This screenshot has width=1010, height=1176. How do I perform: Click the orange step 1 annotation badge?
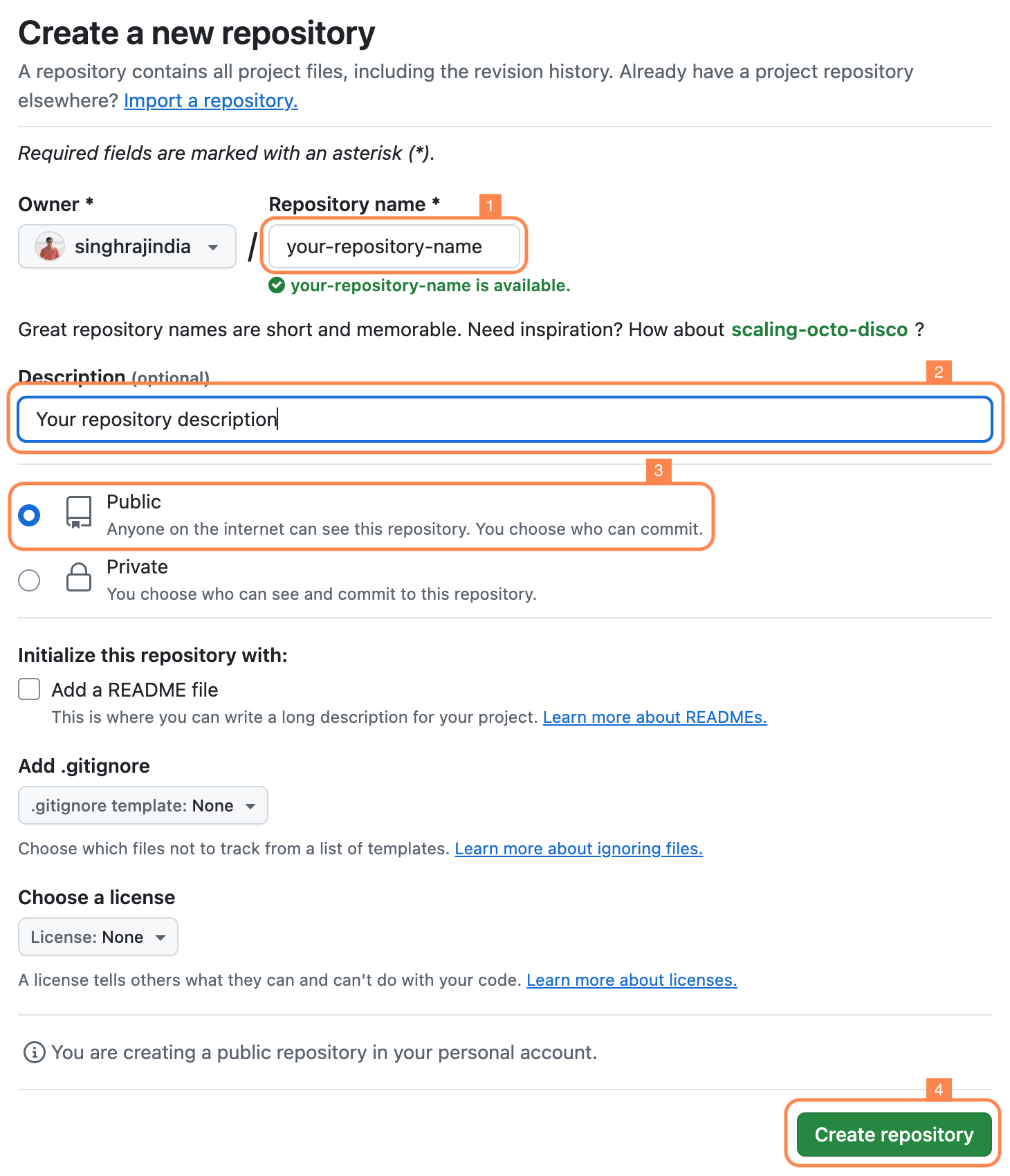[490, 205]
